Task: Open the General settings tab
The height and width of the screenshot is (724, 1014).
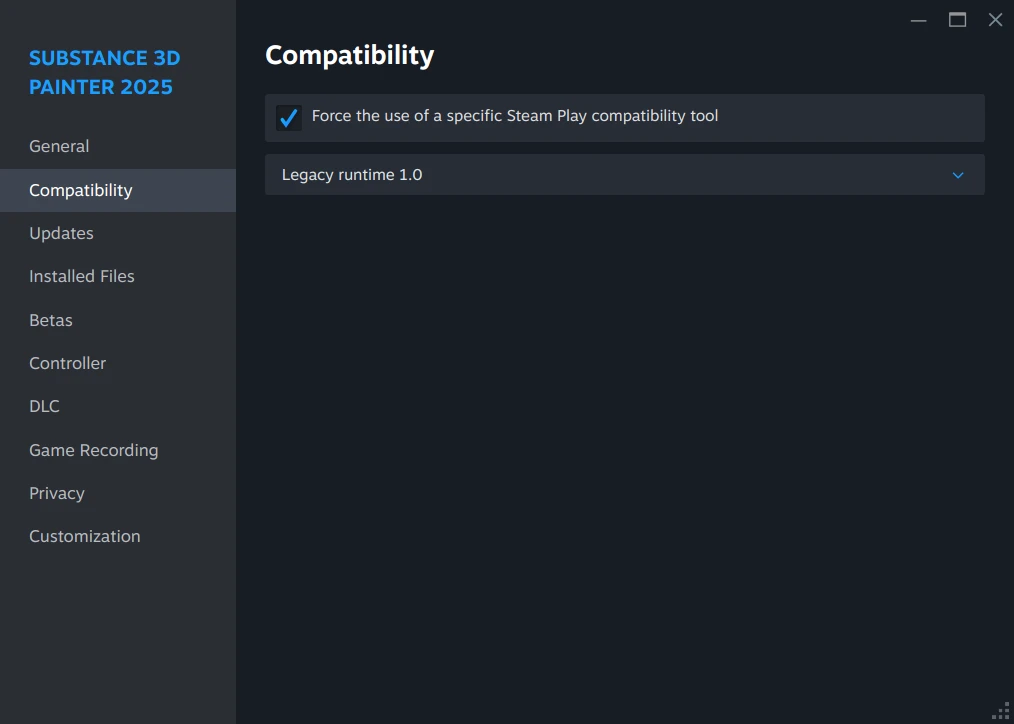Action: click(x=59, y=146)
